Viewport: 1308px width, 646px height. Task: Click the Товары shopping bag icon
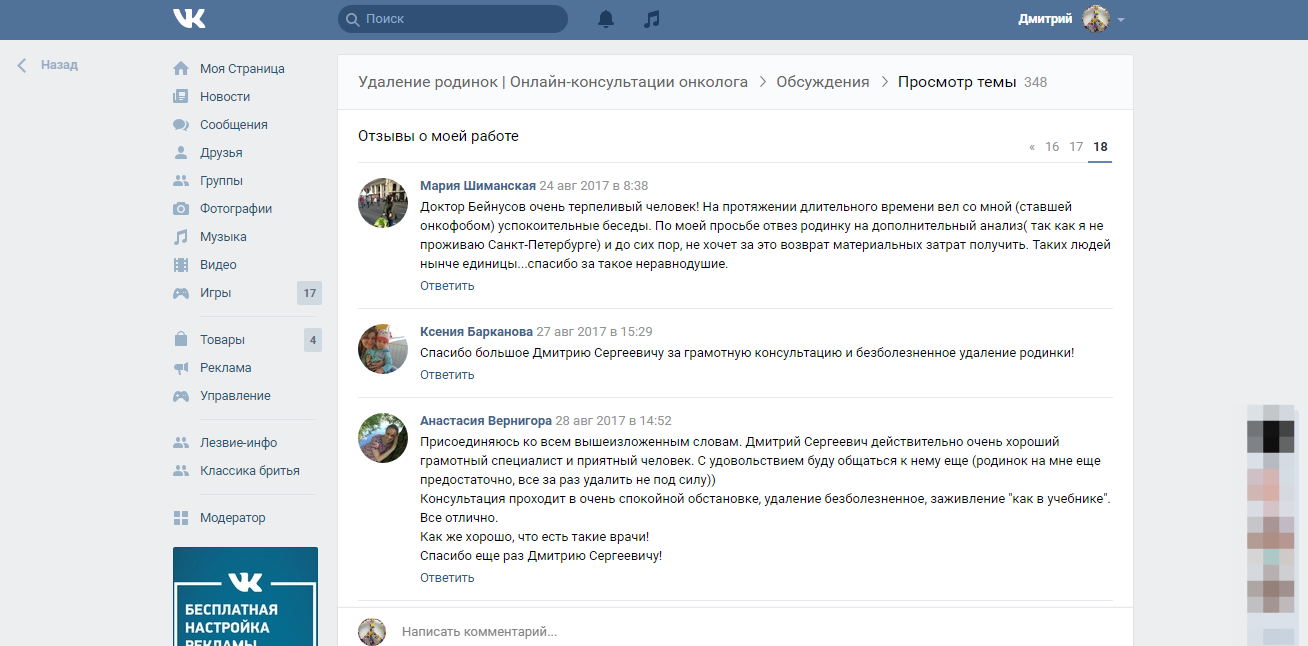click(x=181, y=340)
